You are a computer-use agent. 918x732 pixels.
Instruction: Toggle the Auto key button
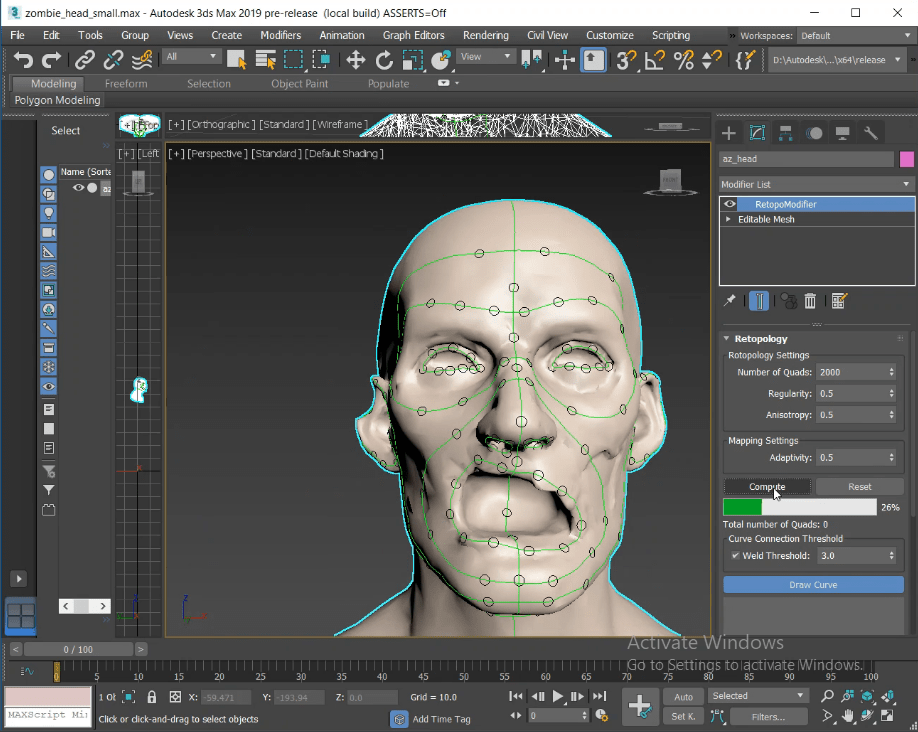point(684,696)
